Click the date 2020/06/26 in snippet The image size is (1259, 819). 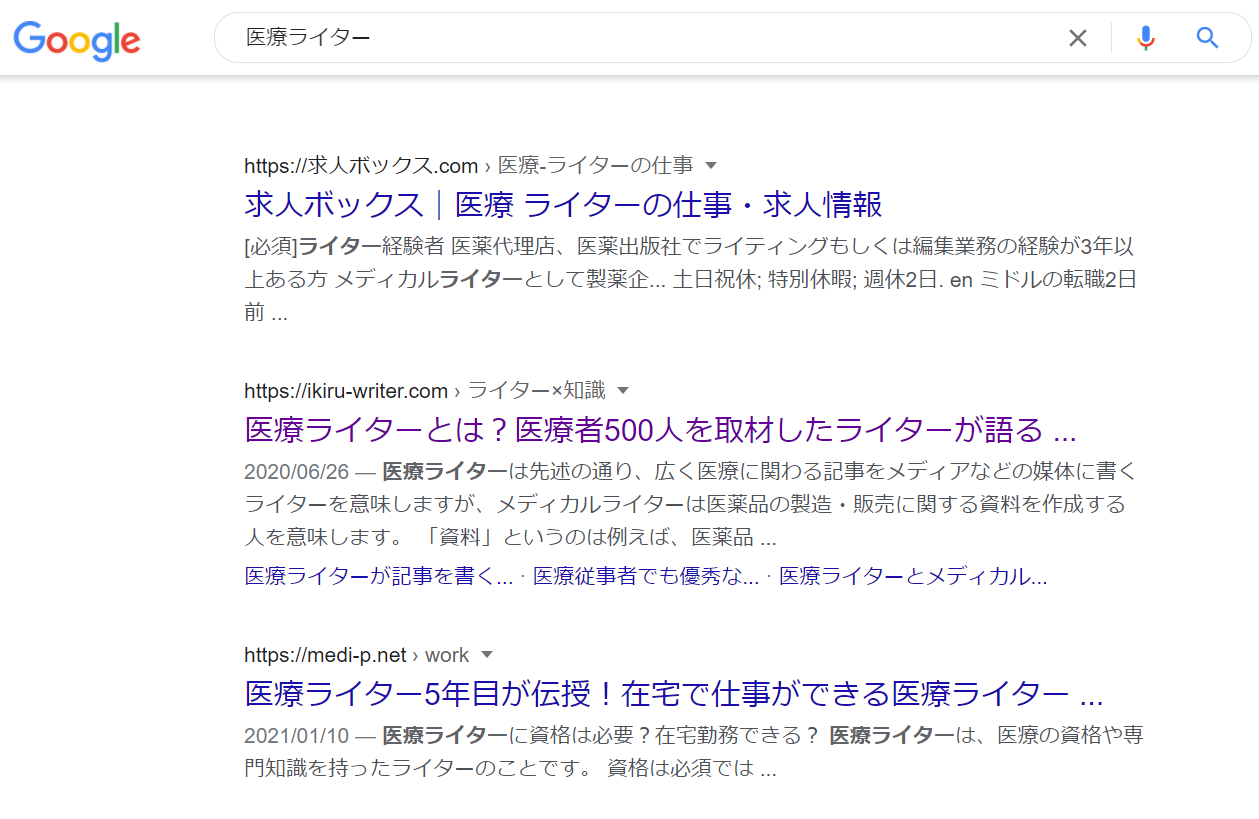[x=297, y=471]
